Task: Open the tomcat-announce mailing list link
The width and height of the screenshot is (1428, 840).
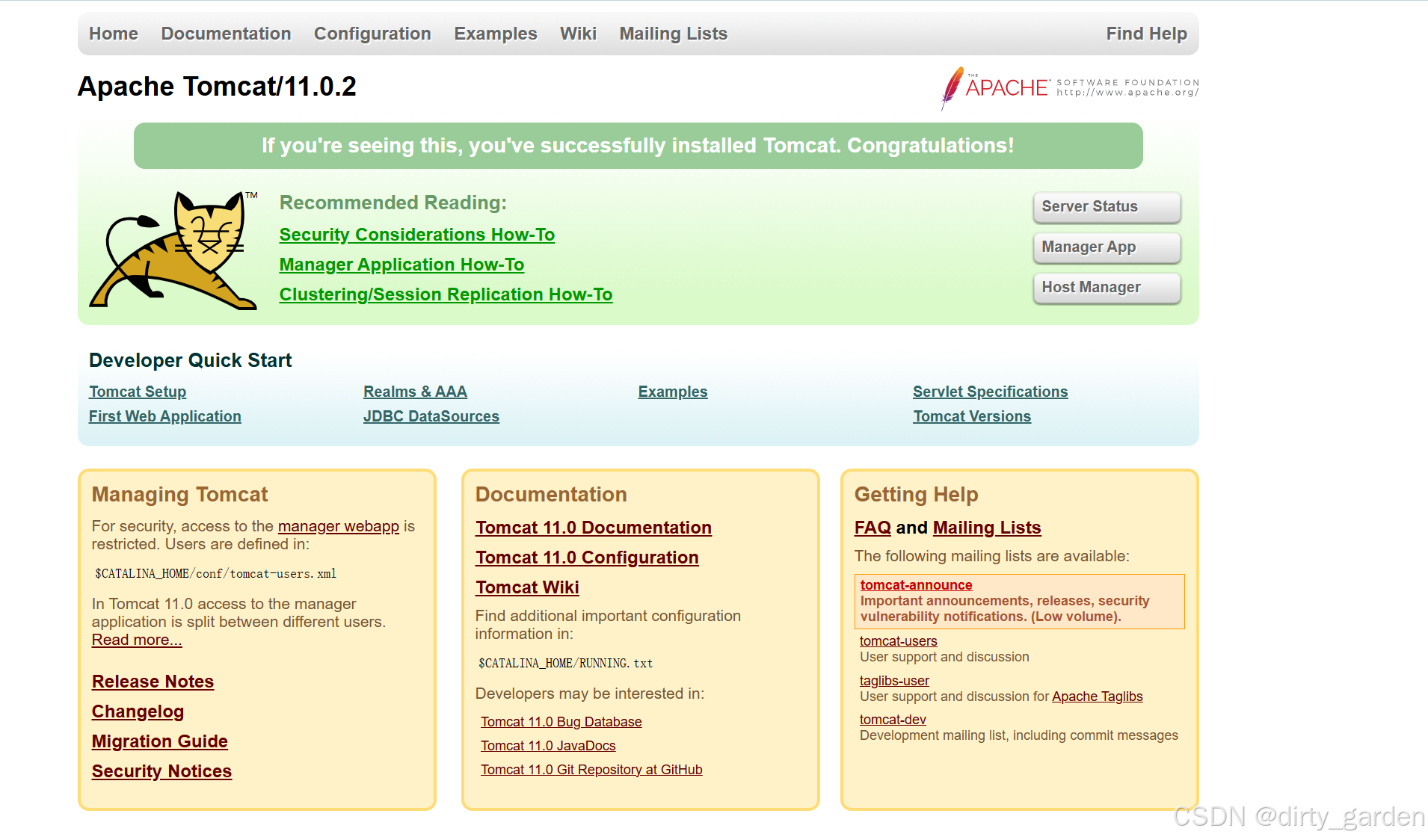Action: point(916,585)
